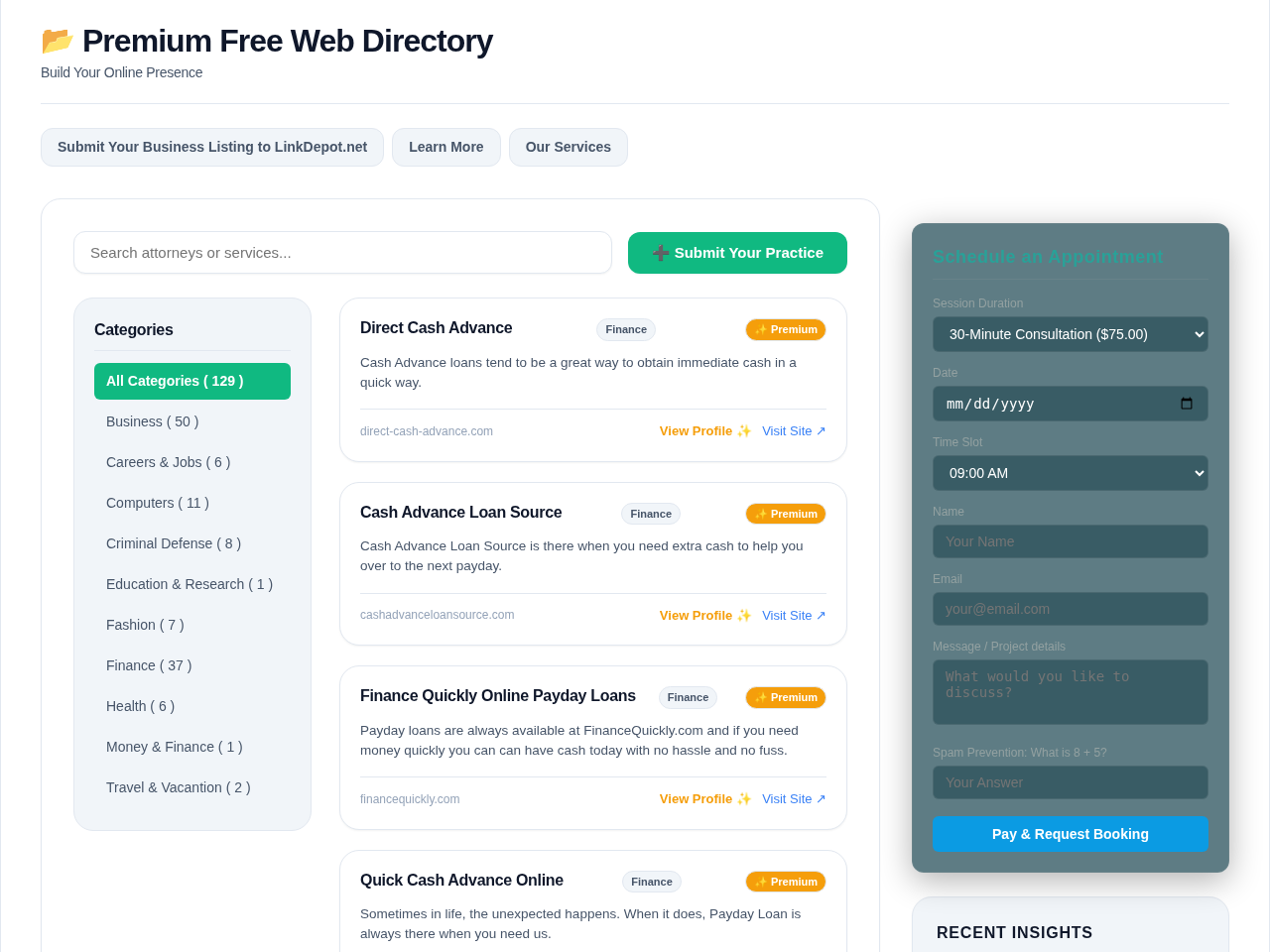View Profile for Cash Advance Loan Source
1270x952 pixels.
tap(705, 616)
